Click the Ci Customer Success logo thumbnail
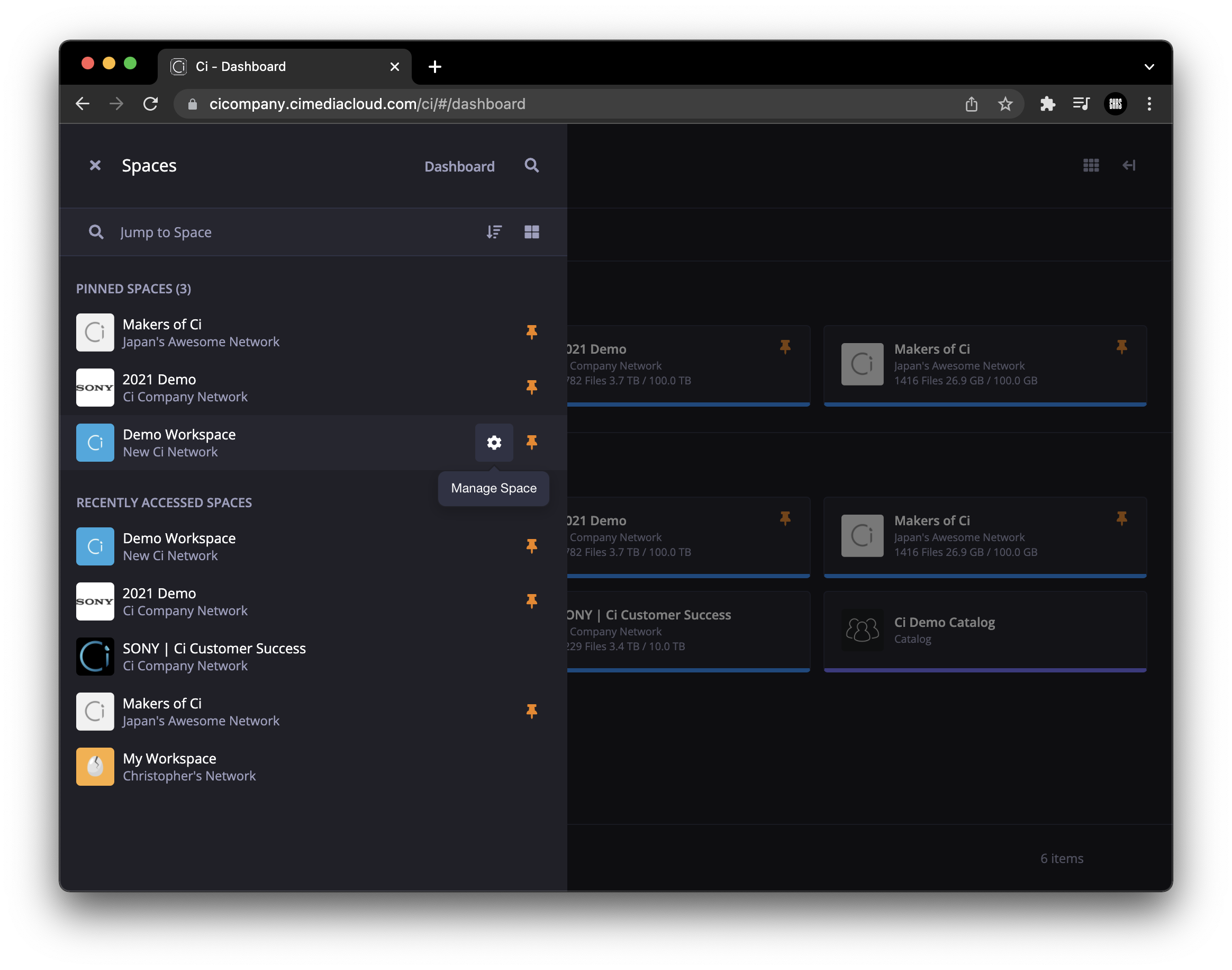The width and height of the screenshot is (1232, 970). [95, 657]
